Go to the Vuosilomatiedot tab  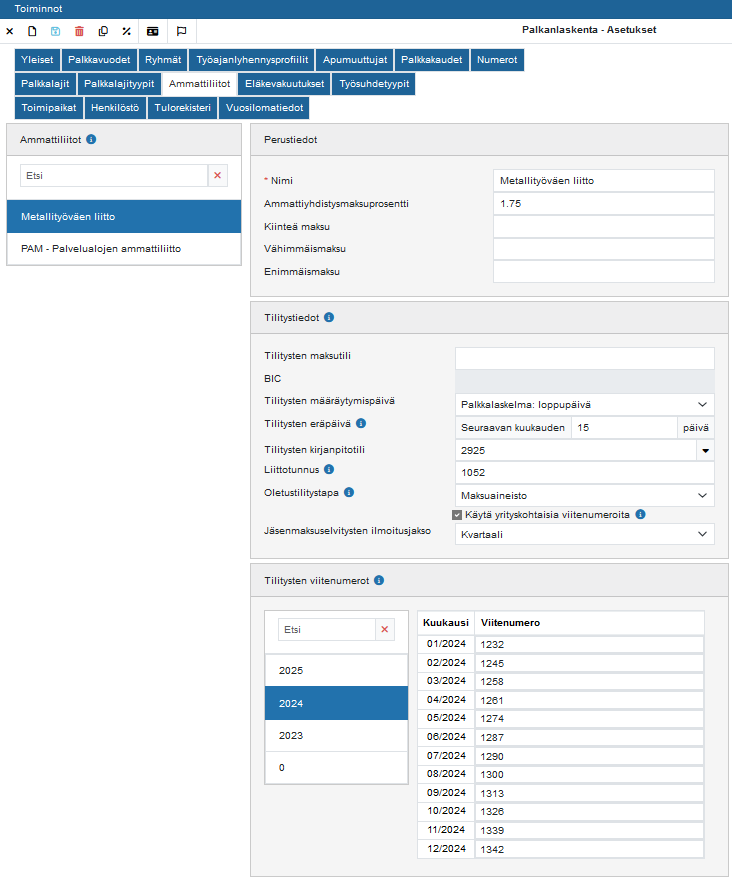click(x=264, y=108)
